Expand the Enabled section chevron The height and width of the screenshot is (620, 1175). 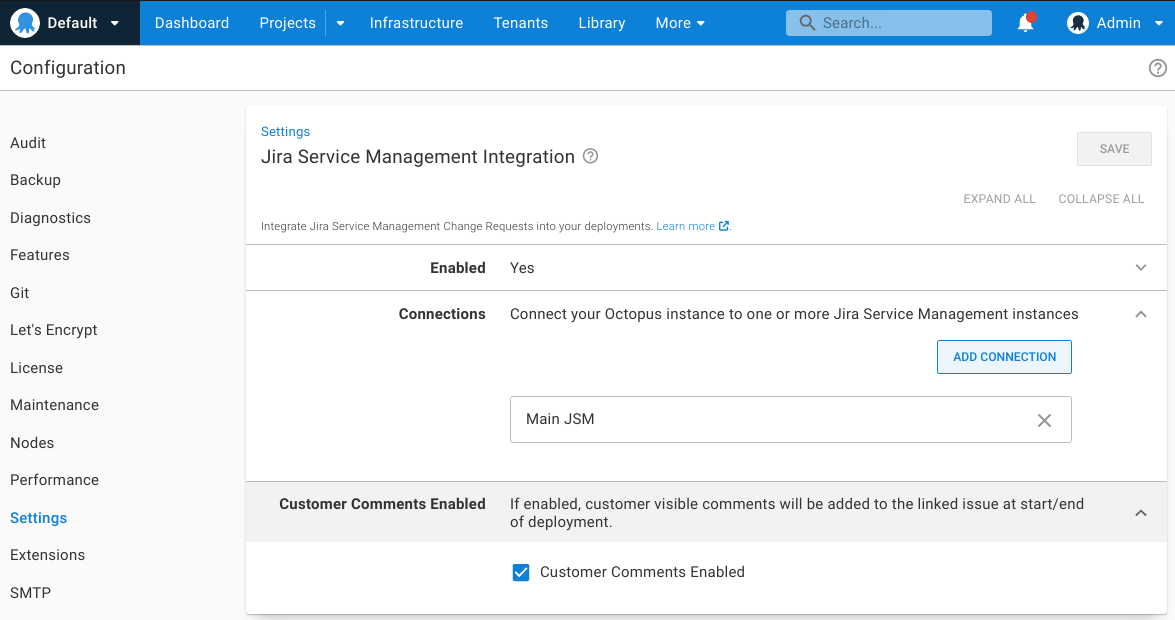pyautogui.click(x=1141, y=267)
